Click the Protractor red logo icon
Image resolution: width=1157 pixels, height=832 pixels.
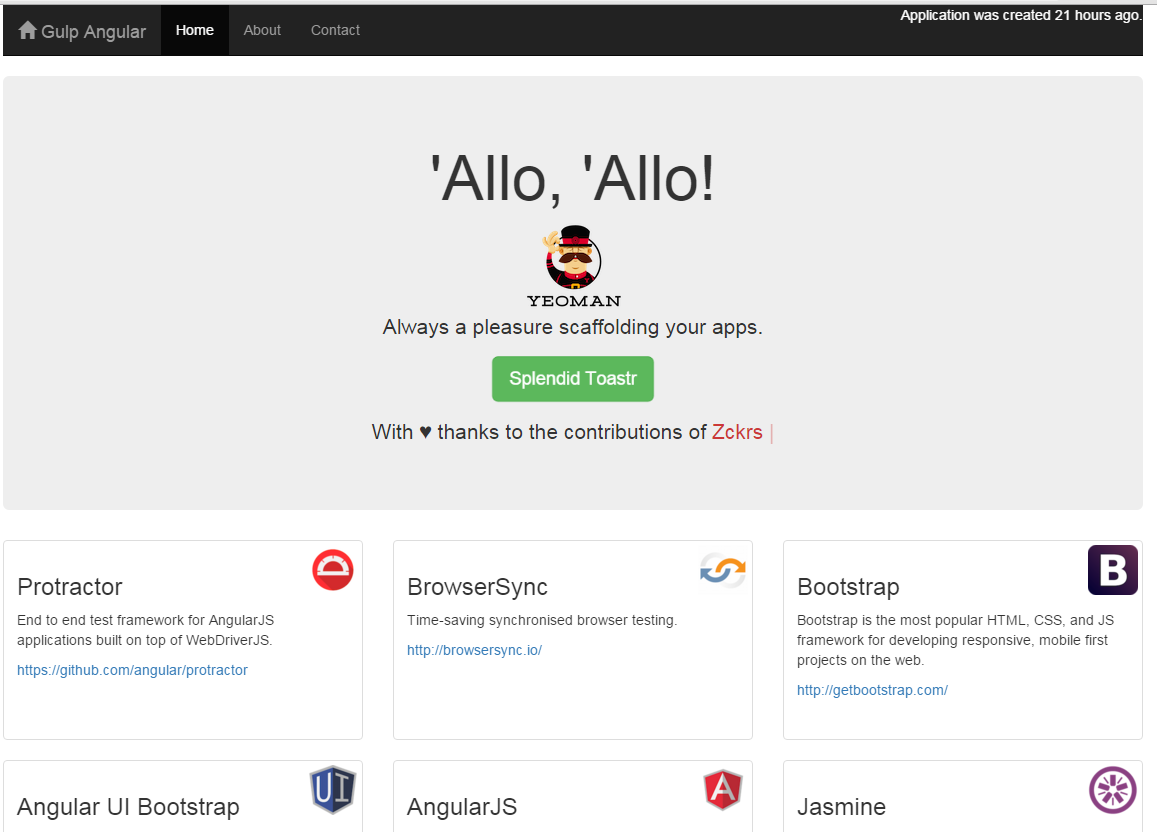click(x=333, y=569)
